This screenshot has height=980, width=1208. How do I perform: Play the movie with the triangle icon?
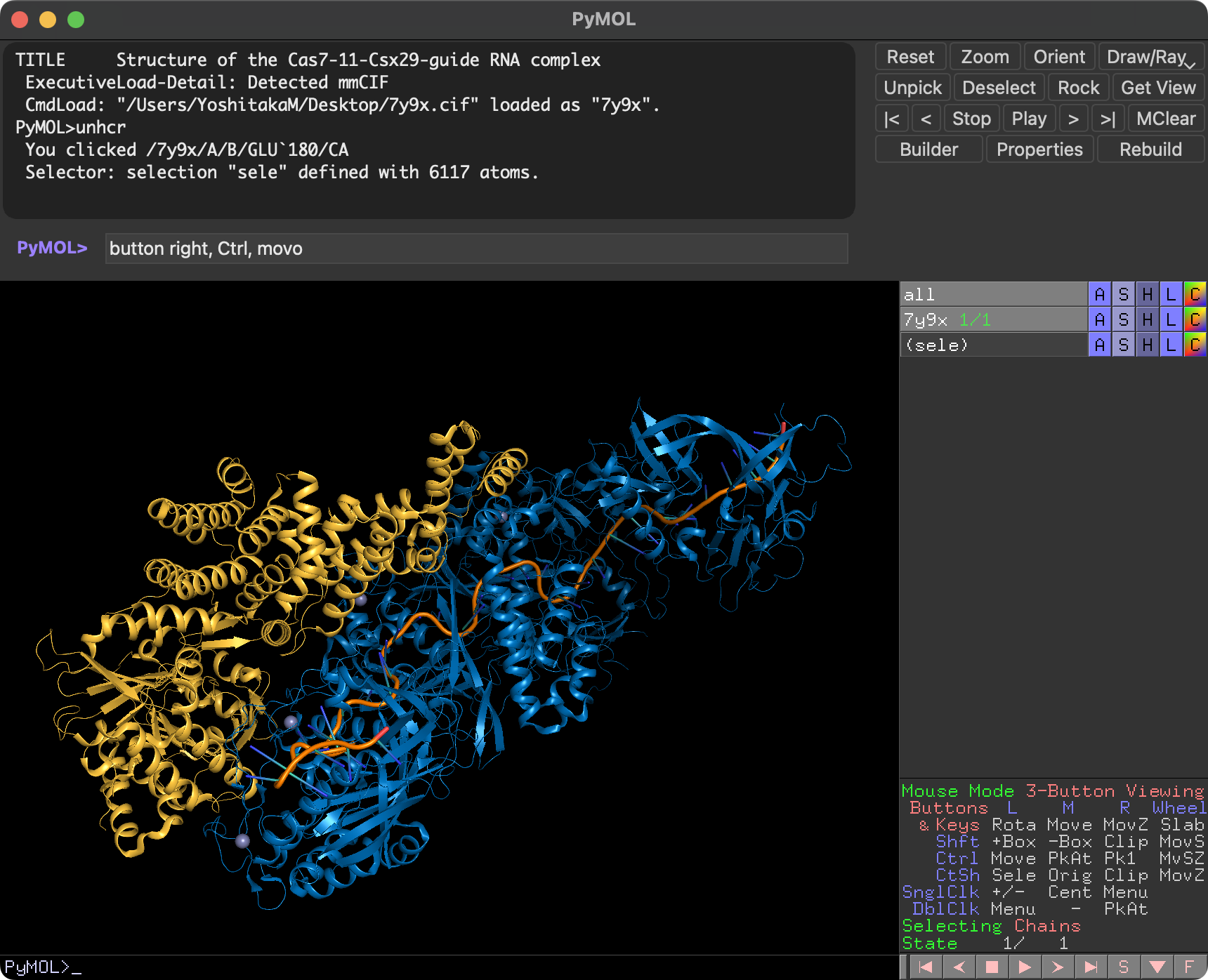point(1025,967)
